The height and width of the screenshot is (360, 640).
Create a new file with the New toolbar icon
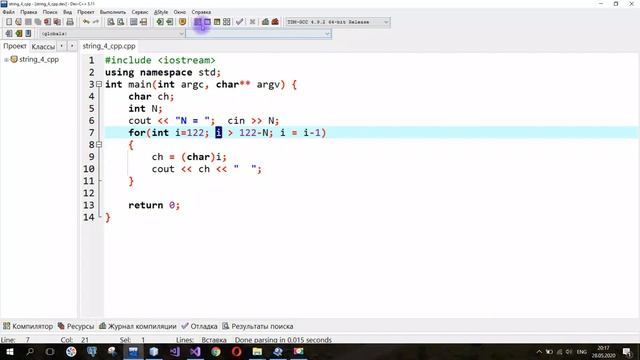[9, 22]
